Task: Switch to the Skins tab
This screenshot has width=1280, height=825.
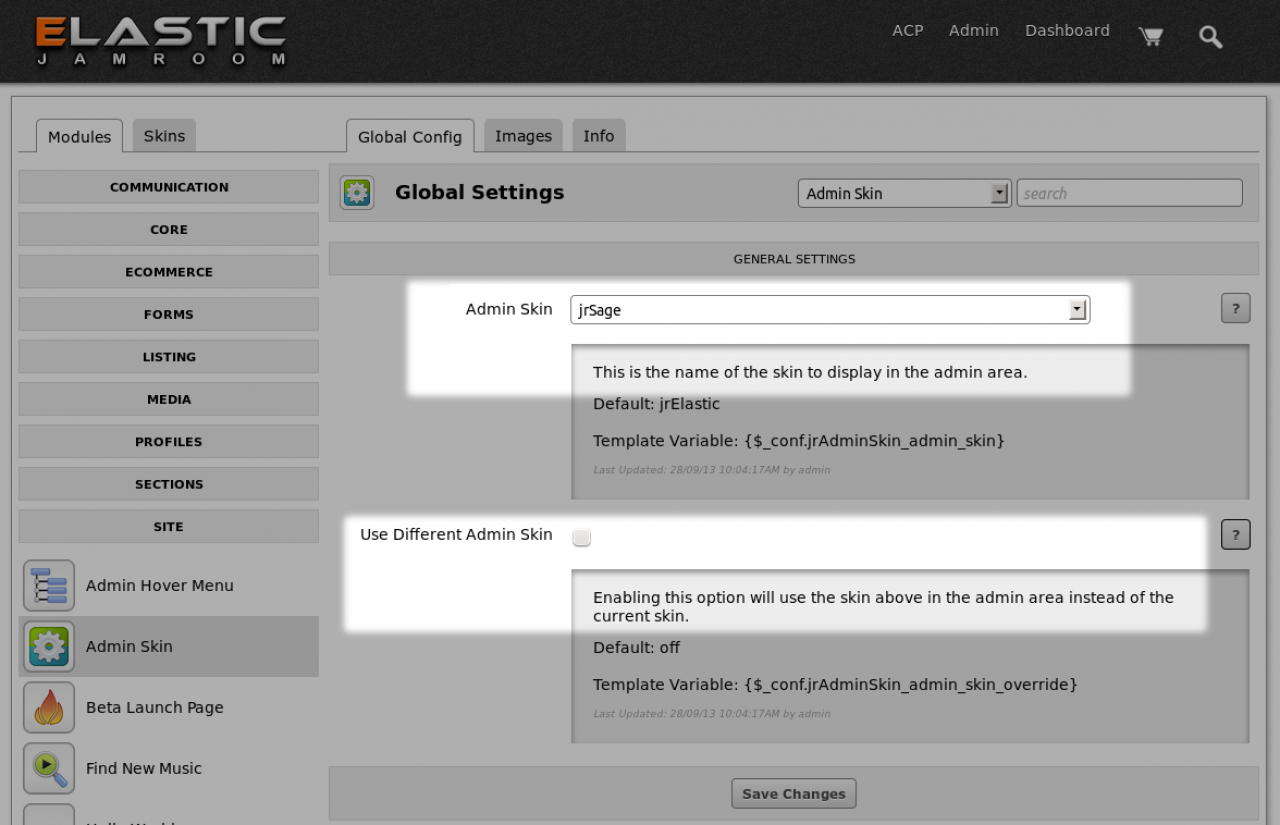Action: (164, 136)
